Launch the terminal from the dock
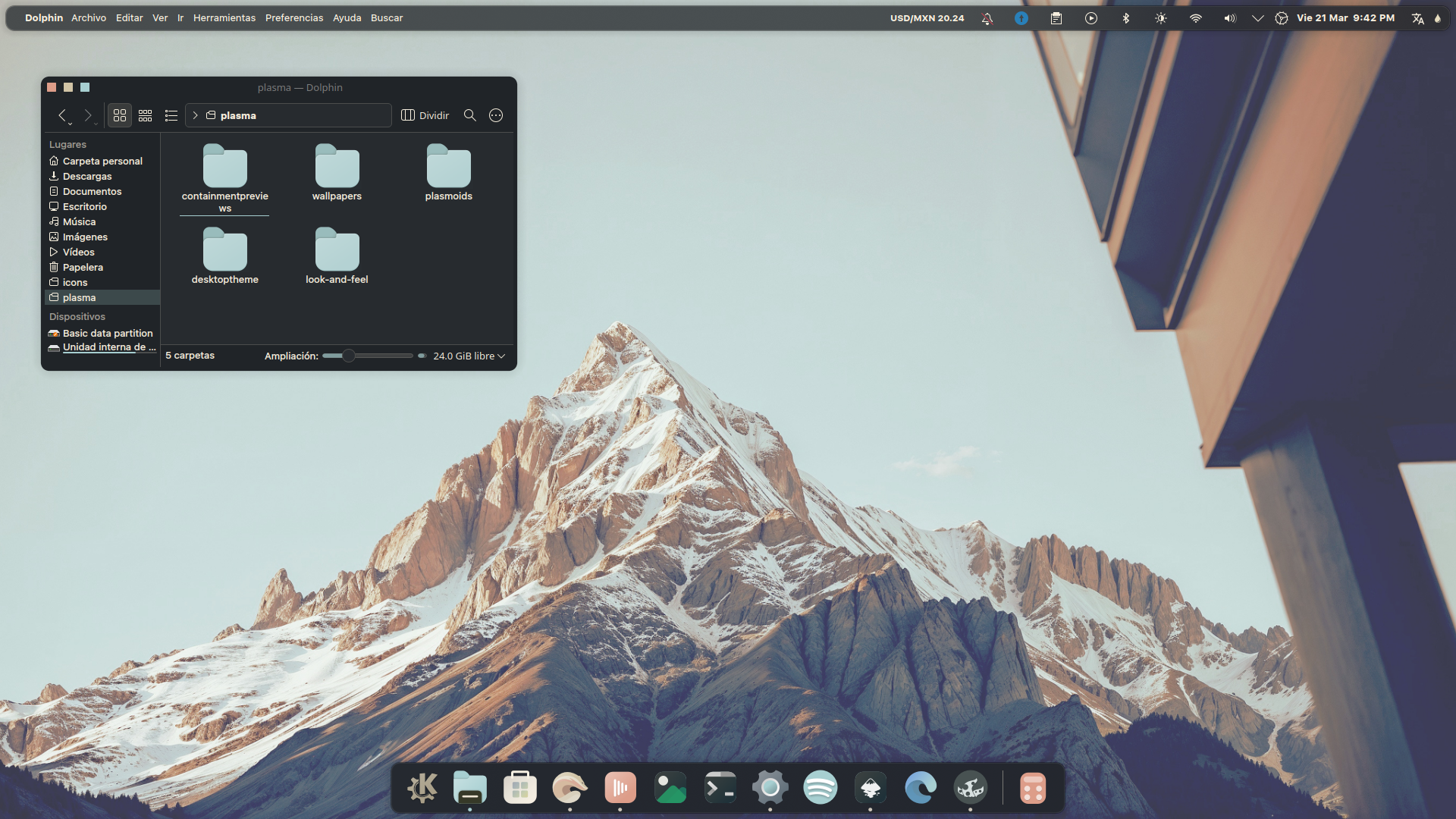This screenshot has height=819, width=1456. click(720, 789)
